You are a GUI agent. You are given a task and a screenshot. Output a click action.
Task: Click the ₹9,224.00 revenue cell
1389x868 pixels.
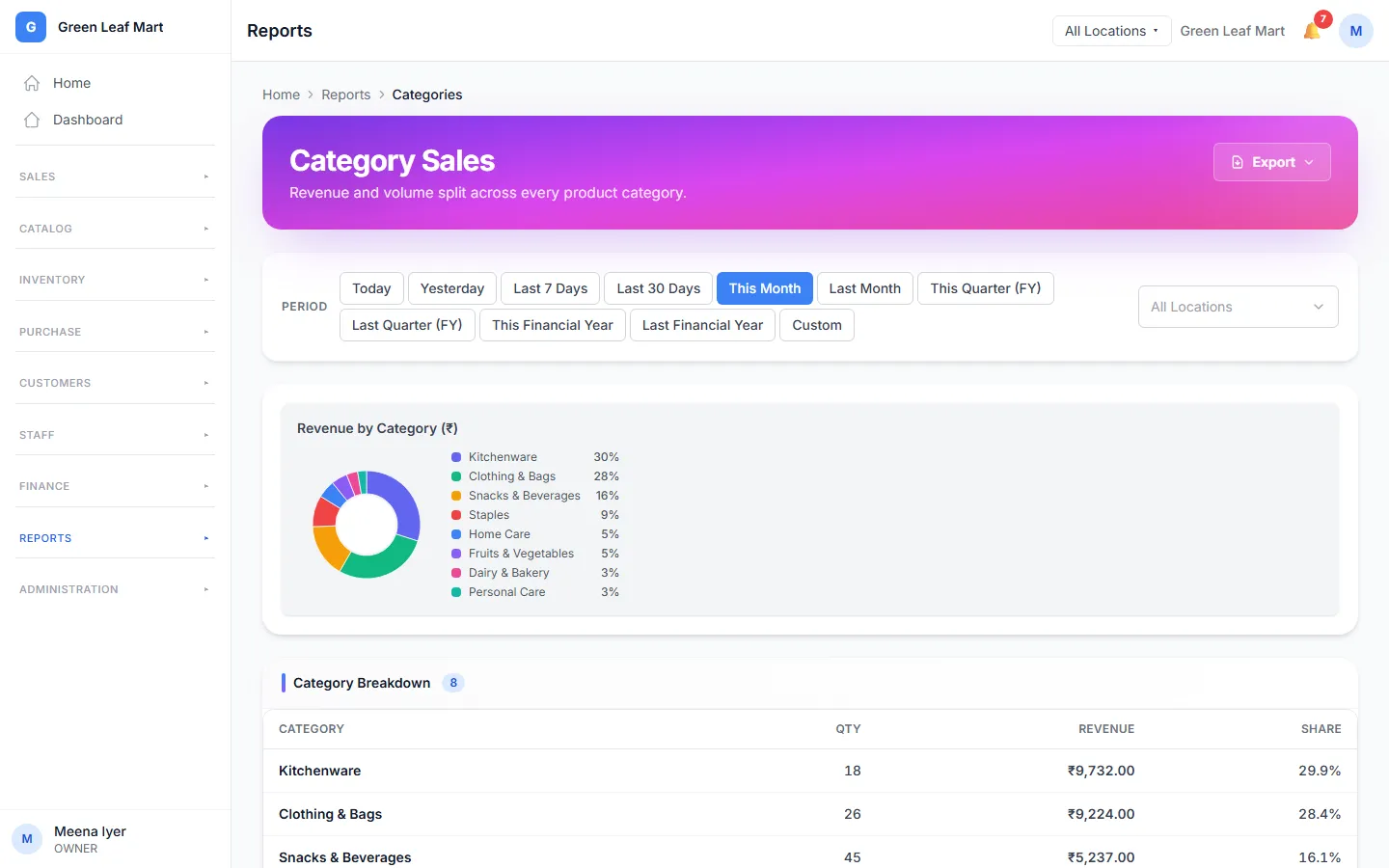click(x=1101, y=814)
